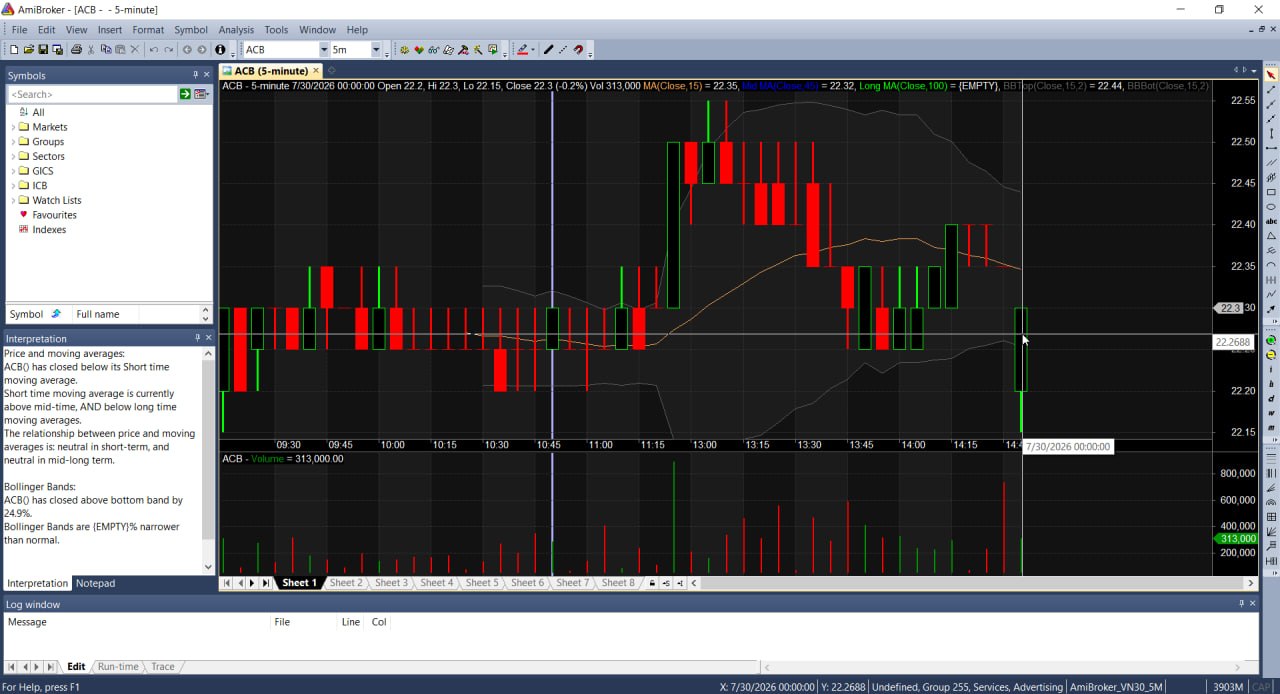This screenshot has height=694, width=1280.
Task: Expand the Sectors tree folder
Action: point(13,156)
